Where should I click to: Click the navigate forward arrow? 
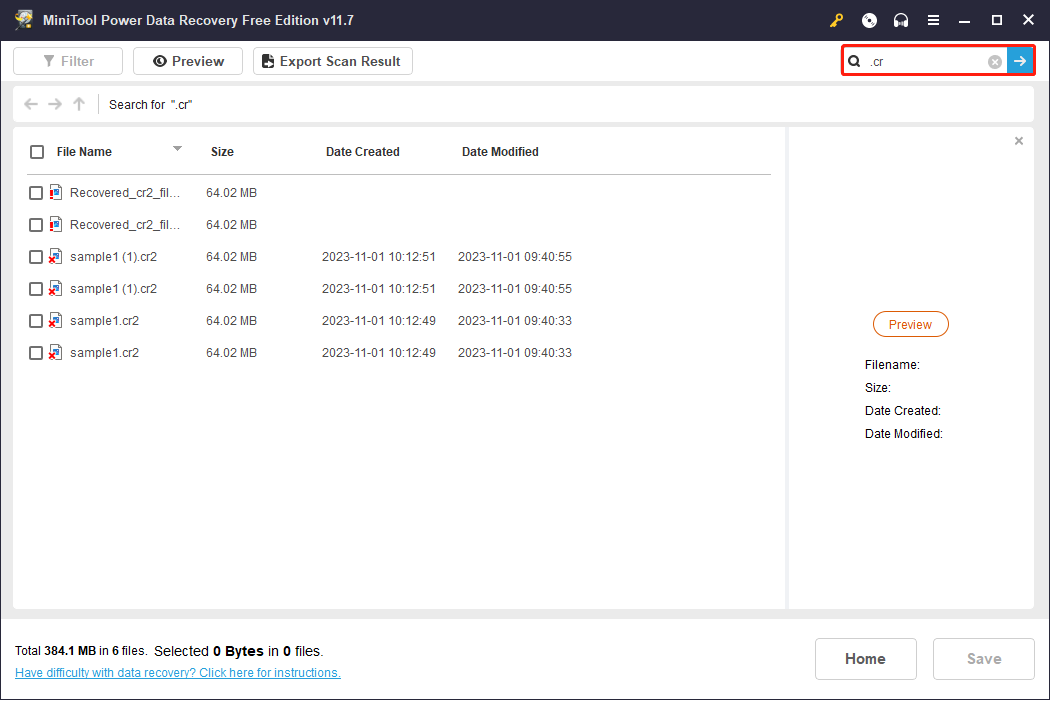54,104
